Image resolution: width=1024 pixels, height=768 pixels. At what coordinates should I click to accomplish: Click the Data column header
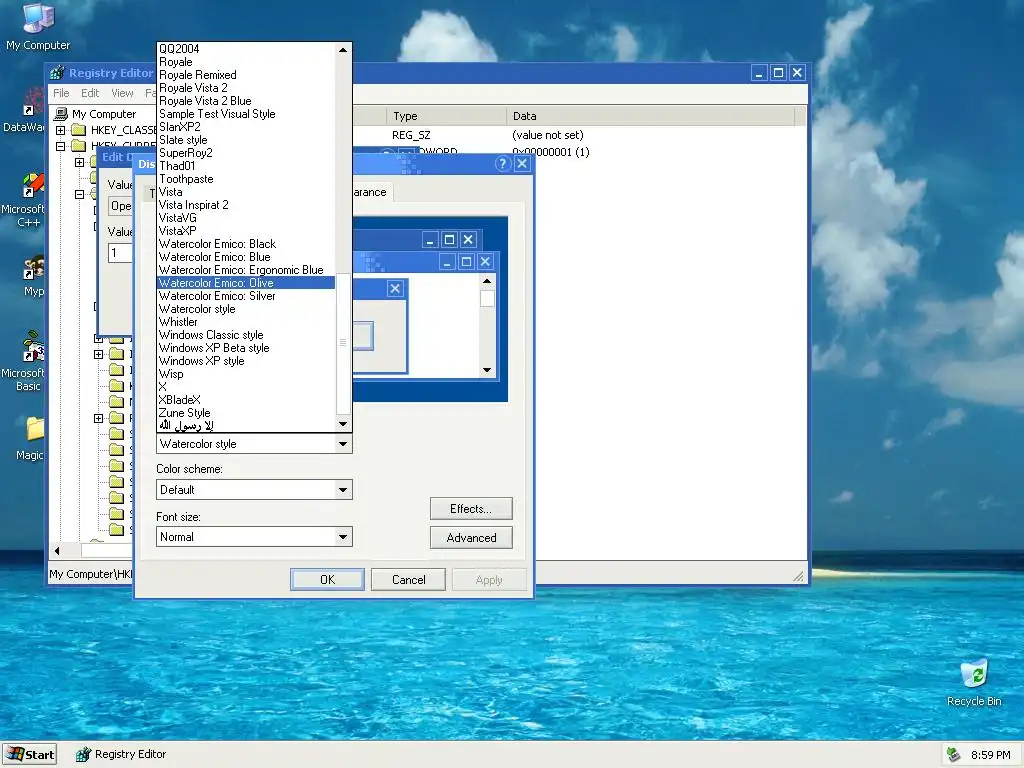pos(650,116)
